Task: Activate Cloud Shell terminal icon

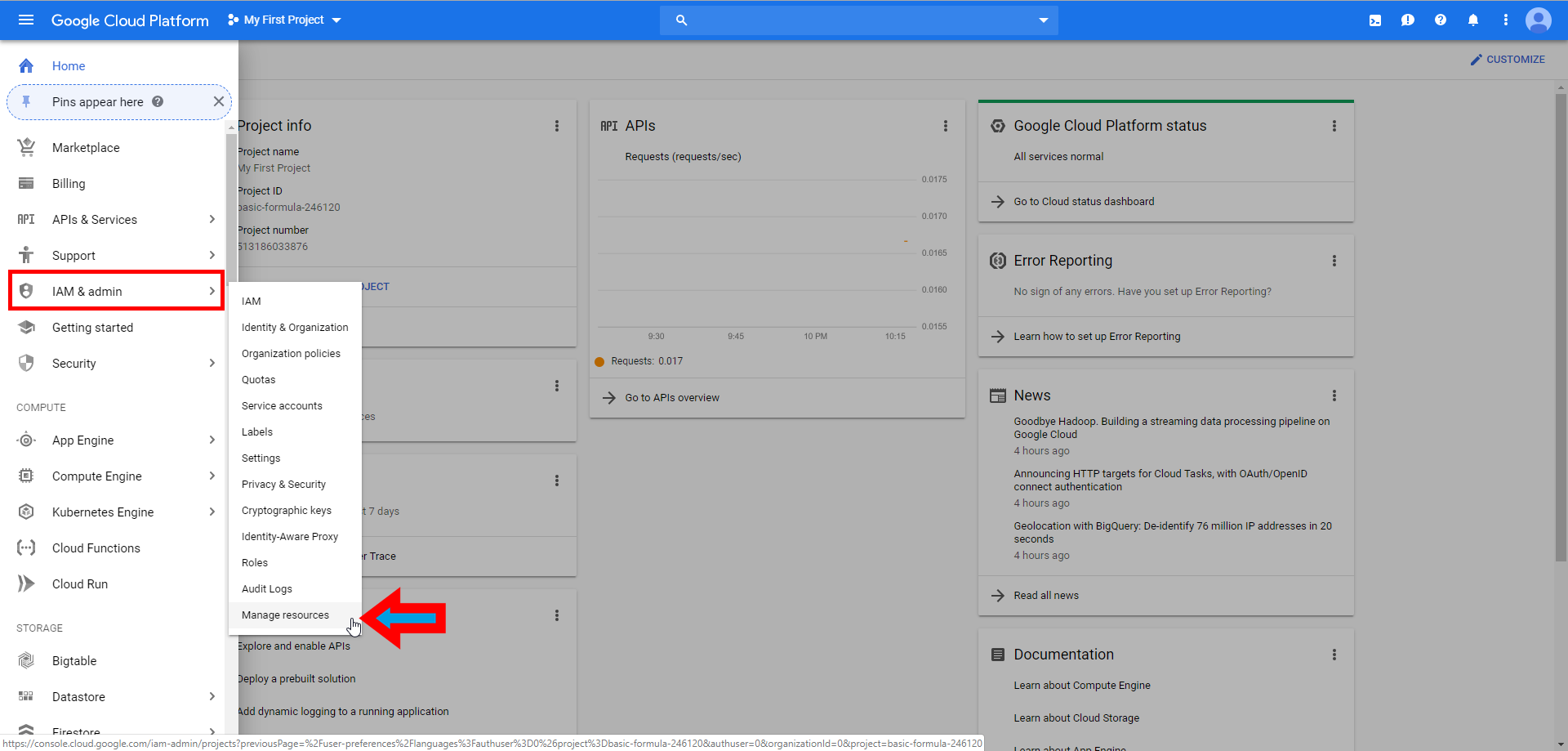Action: [x=1375, y=20]
